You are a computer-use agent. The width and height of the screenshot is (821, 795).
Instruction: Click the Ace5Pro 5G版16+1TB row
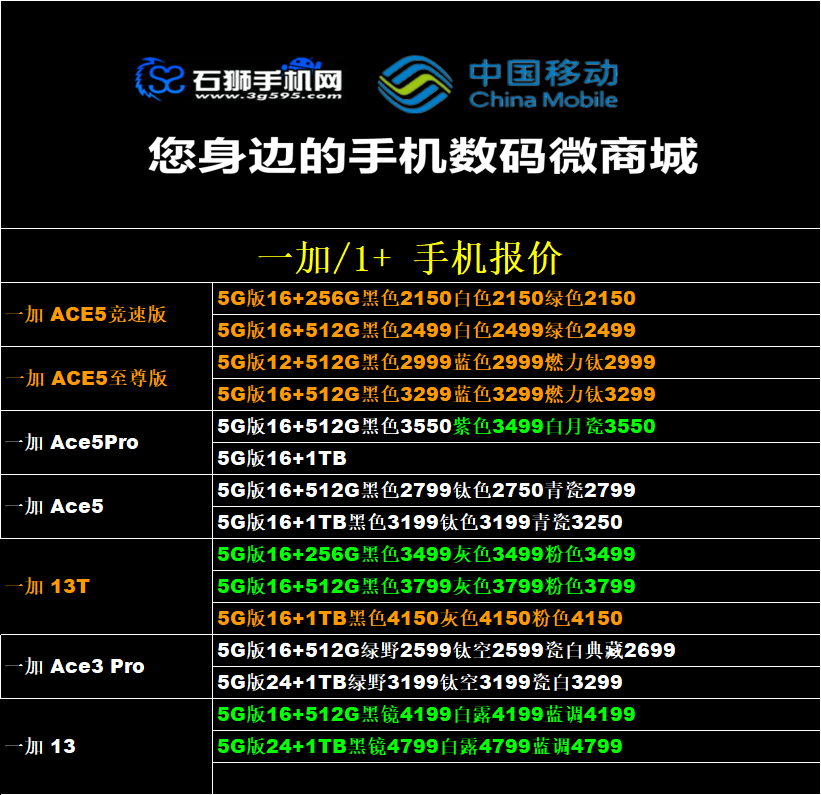tap(516, 458)
